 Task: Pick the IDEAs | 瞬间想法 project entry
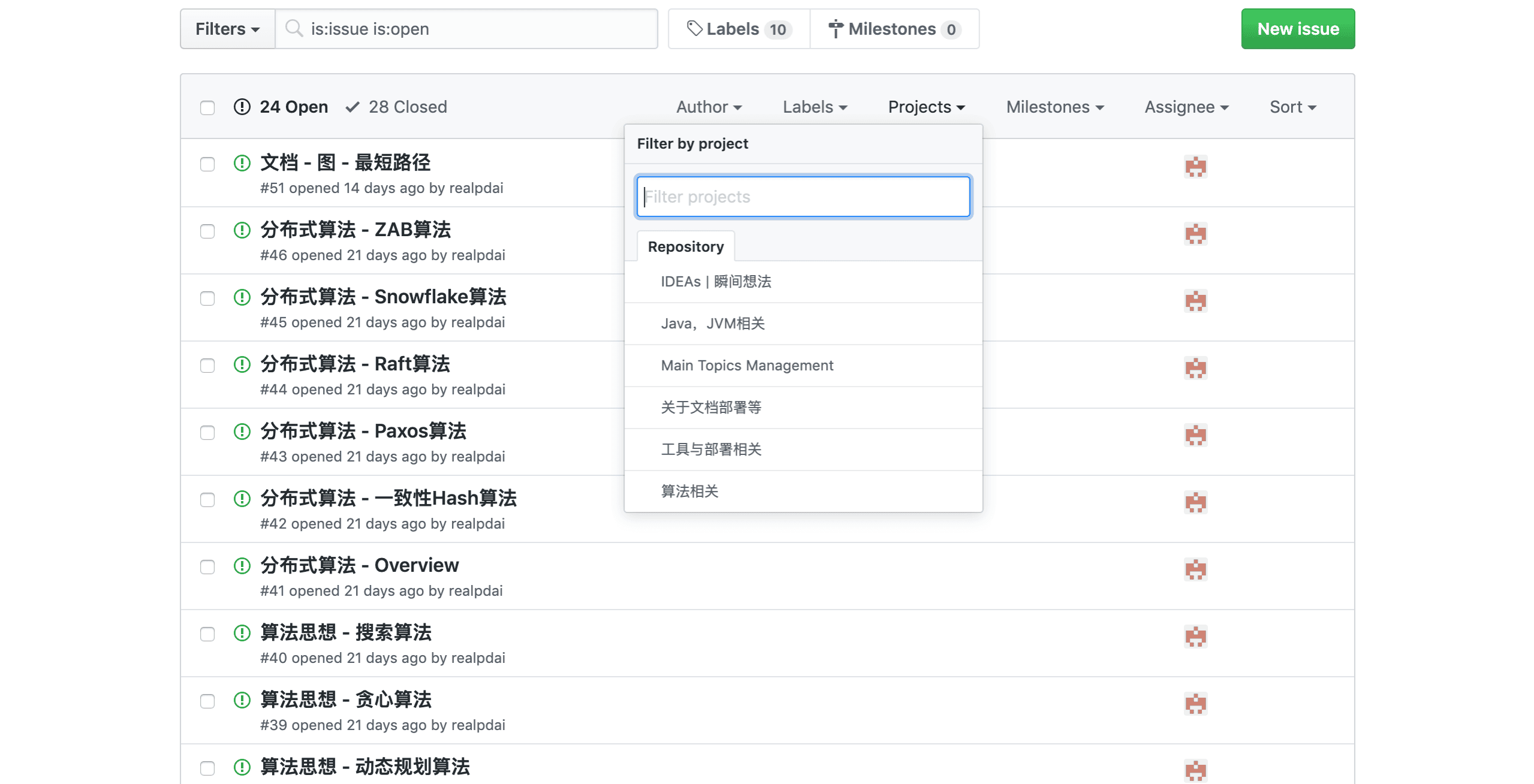(x=716, y=282)
